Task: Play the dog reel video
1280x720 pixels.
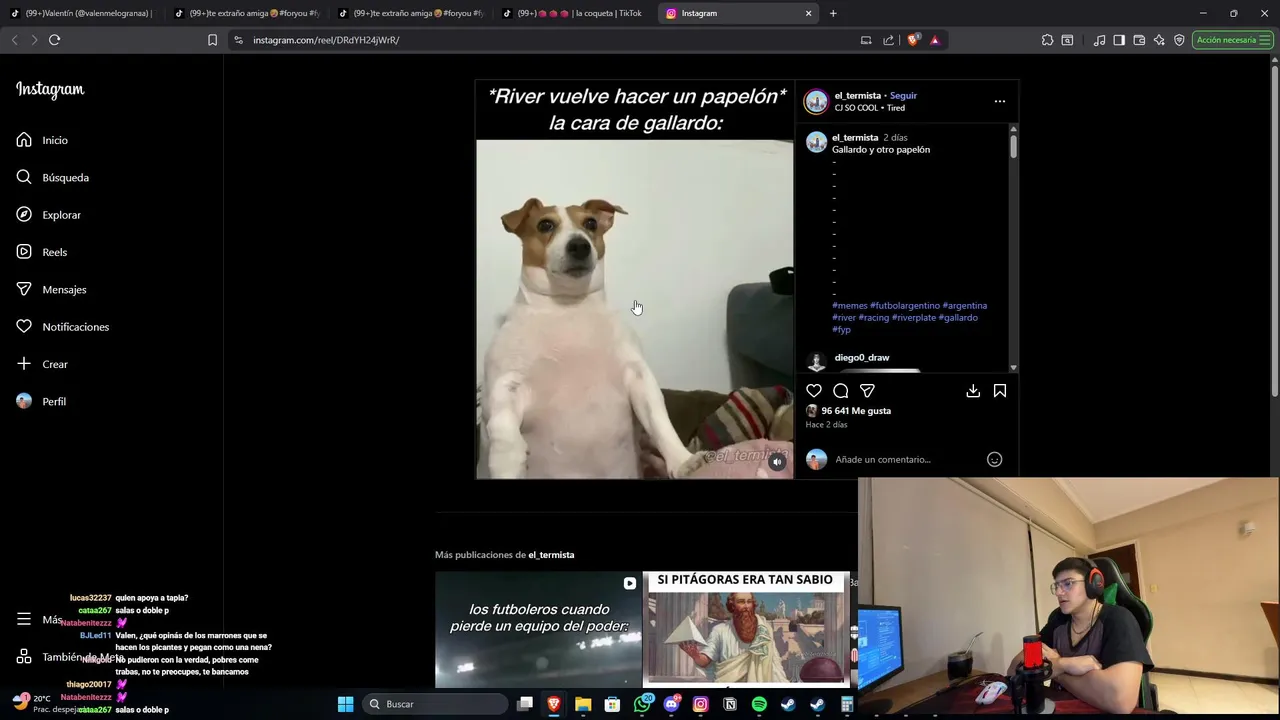Action: click(x=635, y=309)
